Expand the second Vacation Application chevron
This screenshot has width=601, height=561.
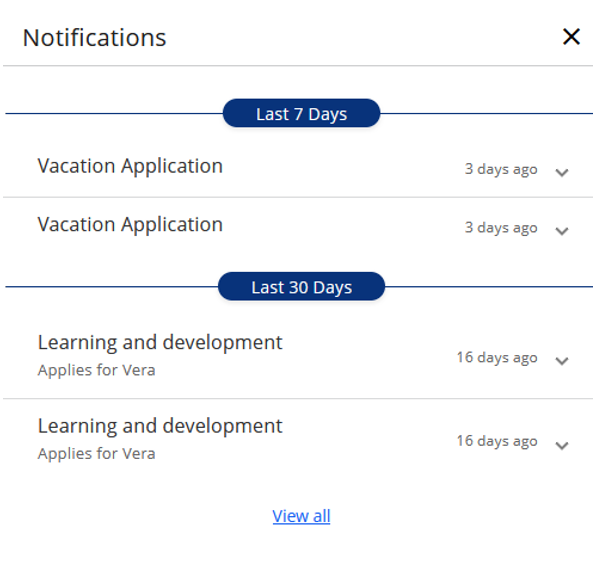point(562,231)
